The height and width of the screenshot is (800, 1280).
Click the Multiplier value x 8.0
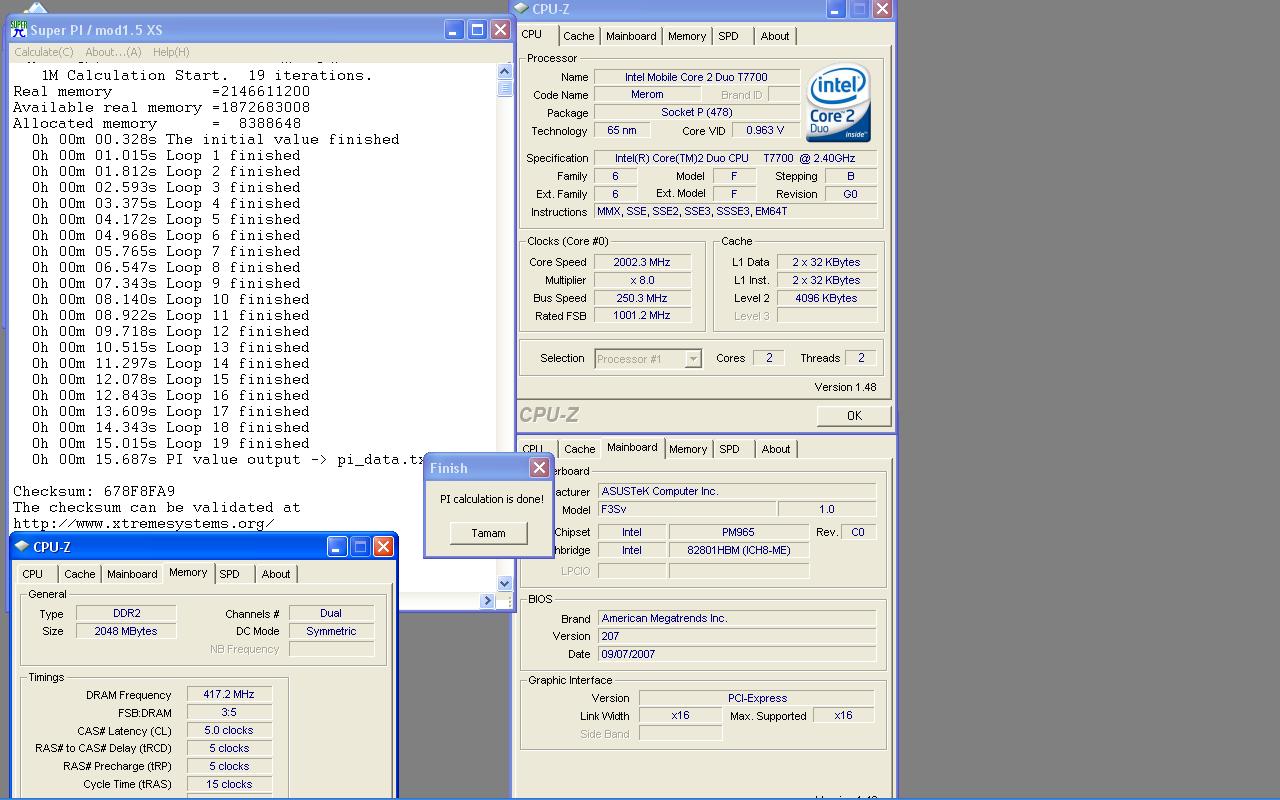coord(642,280)
